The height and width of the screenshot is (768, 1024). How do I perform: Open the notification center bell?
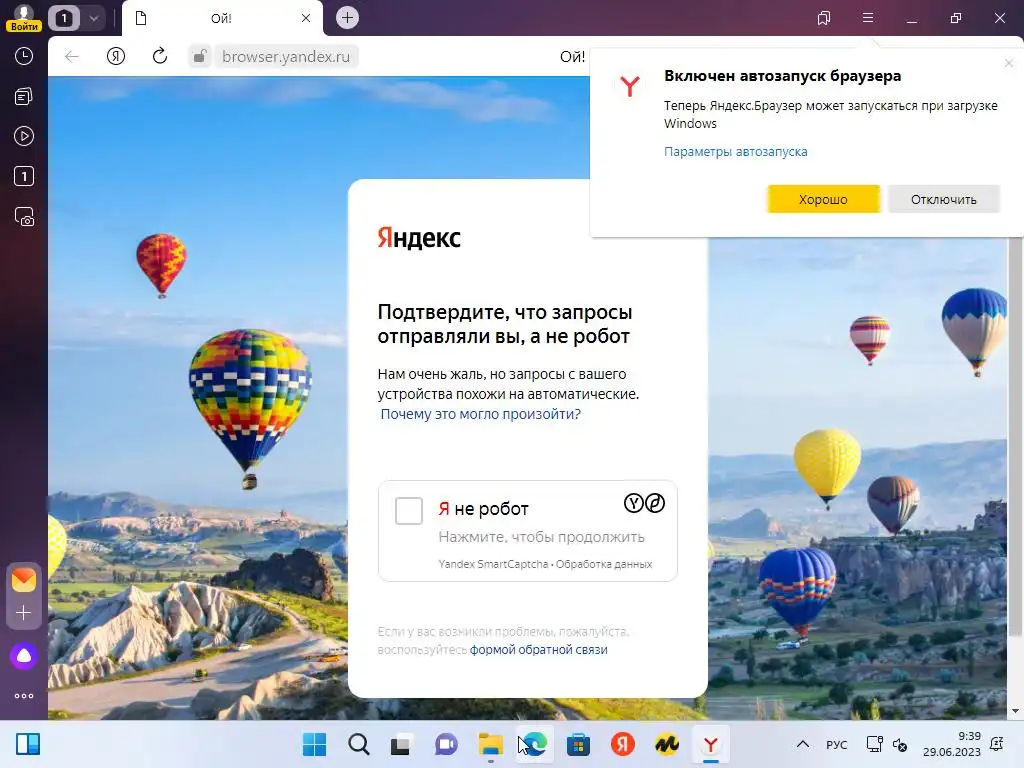[x=997, y=744]
